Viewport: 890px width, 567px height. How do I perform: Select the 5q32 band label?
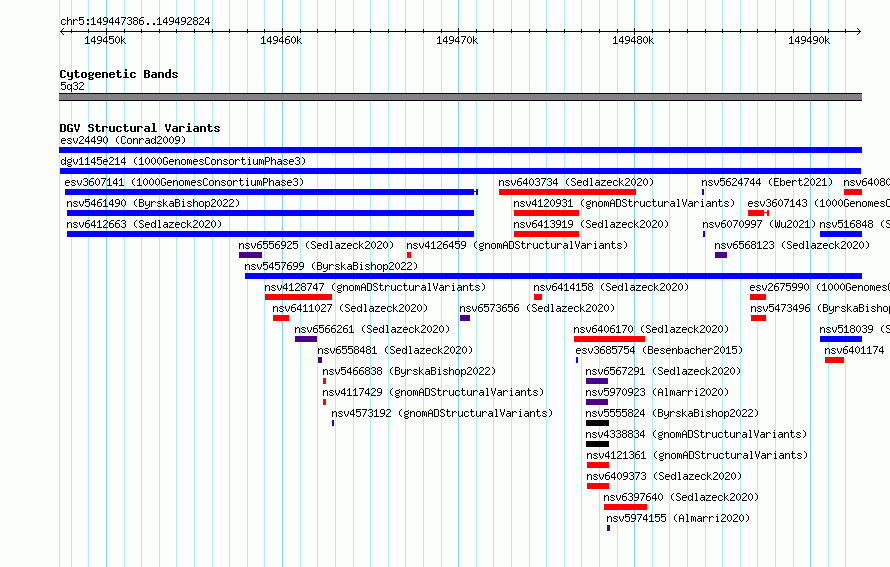pos(72,86)
